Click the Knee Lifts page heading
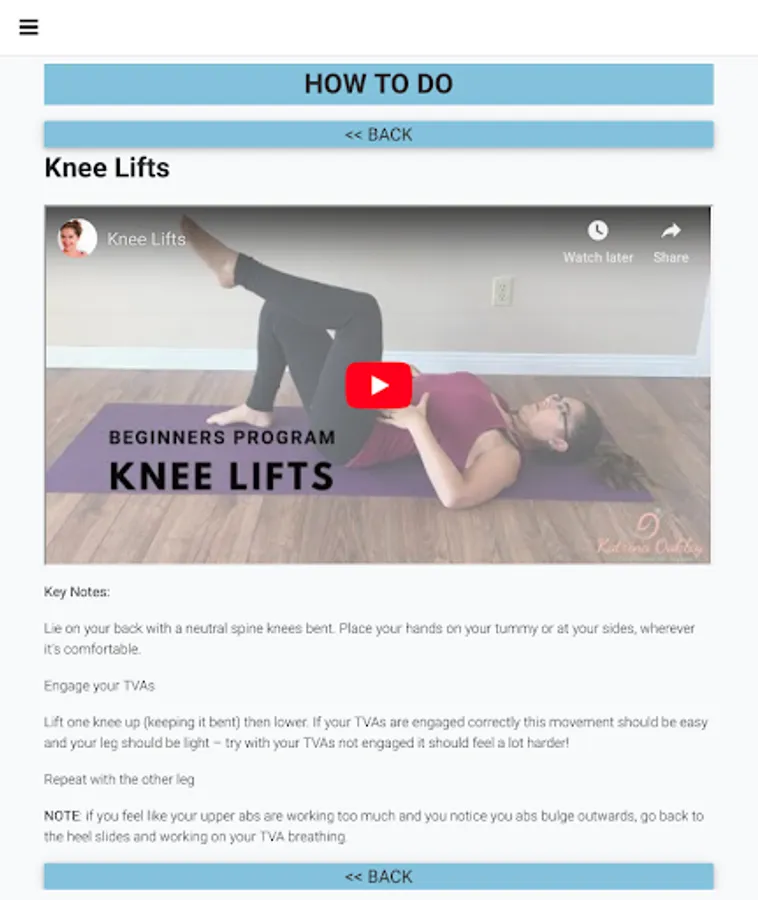This screenshot has width=758, height=900. click(x=107, y=168)
